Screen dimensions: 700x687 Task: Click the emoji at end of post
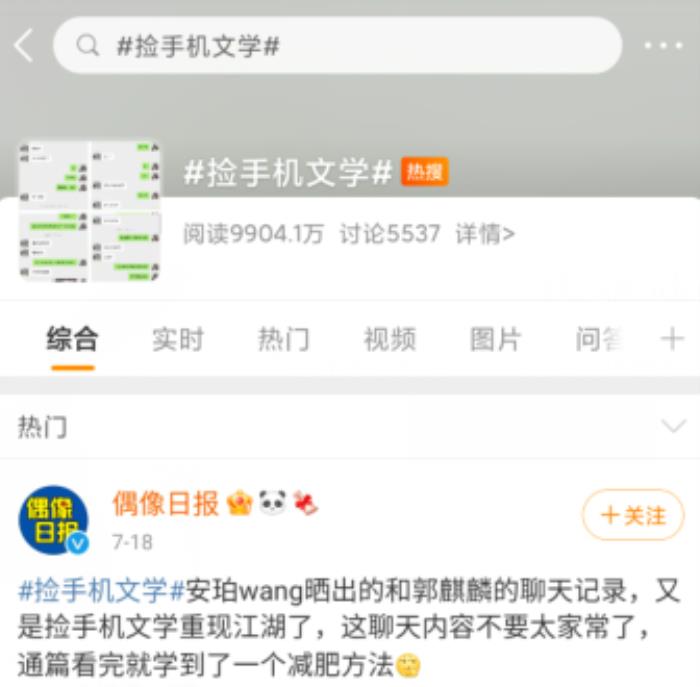coord(408,665)
